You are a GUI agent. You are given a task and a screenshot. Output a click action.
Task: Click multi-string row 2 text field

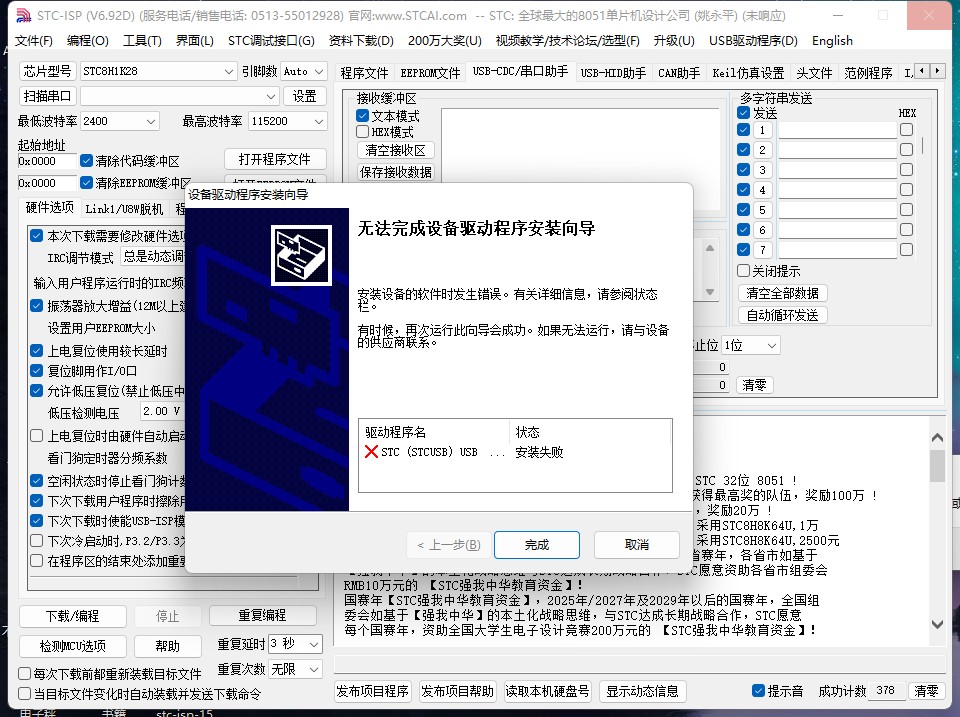838,149
